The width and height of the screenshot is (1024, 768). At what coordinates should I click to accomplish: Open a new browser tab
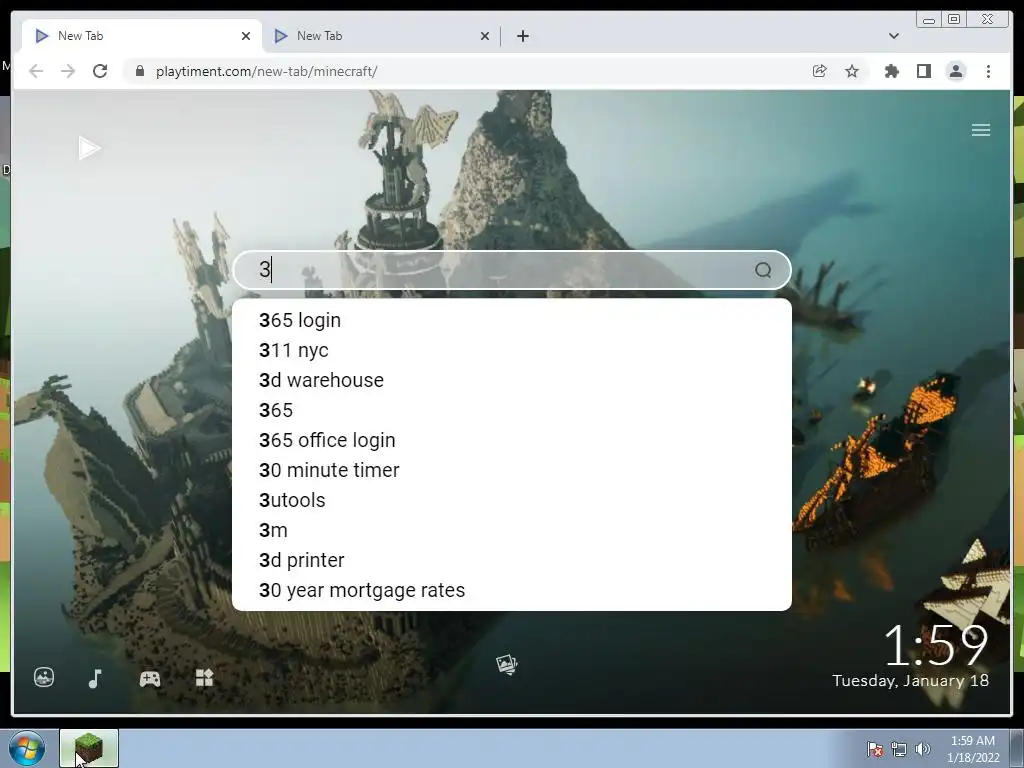coord(522,36)
